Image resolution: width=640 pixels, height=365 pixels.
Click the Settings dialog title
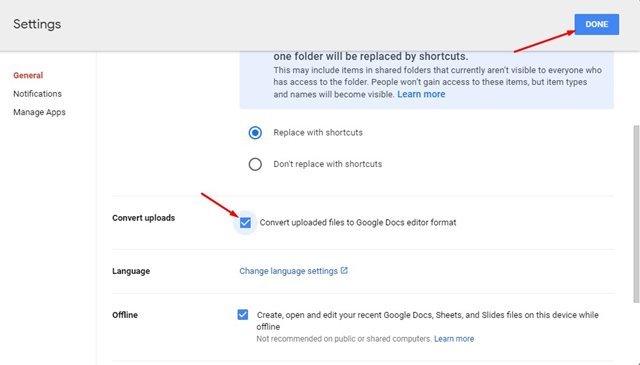37,24
